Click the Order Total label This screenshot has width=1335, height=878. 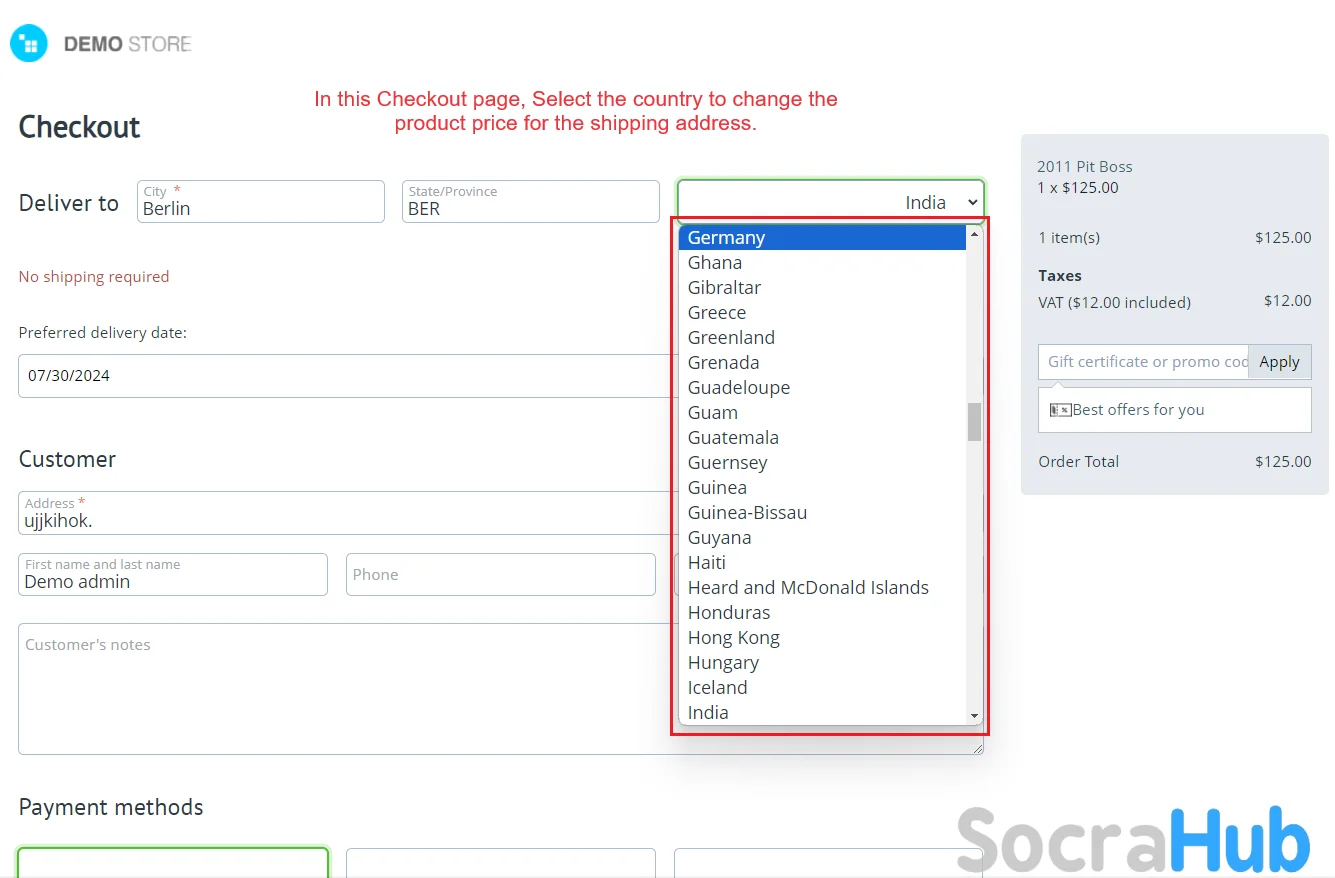point(1079,462)
